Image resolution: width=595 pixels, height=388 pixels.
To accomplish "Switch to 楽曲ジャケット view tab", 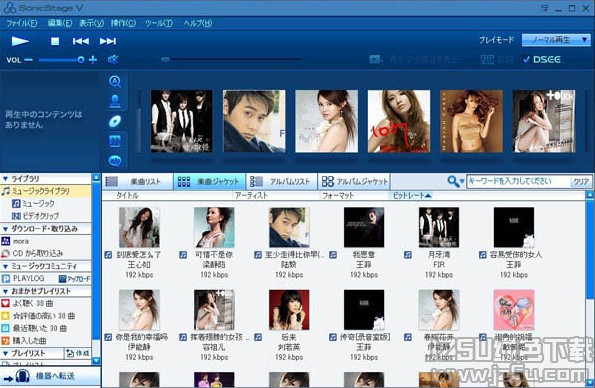I will [x=209, y=182].
